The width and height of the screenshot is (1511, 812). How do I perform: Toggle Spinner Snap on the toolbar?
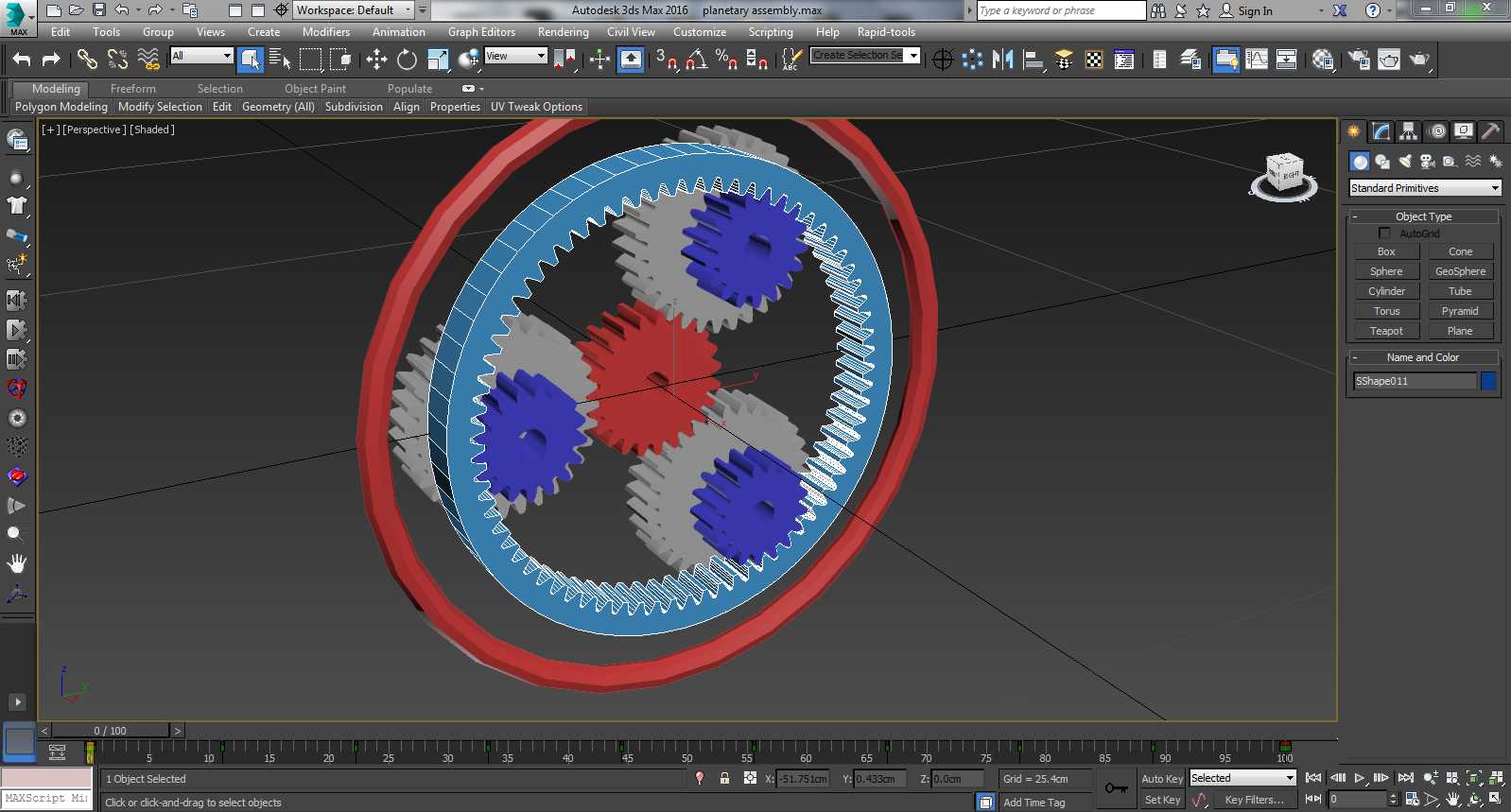756,60
